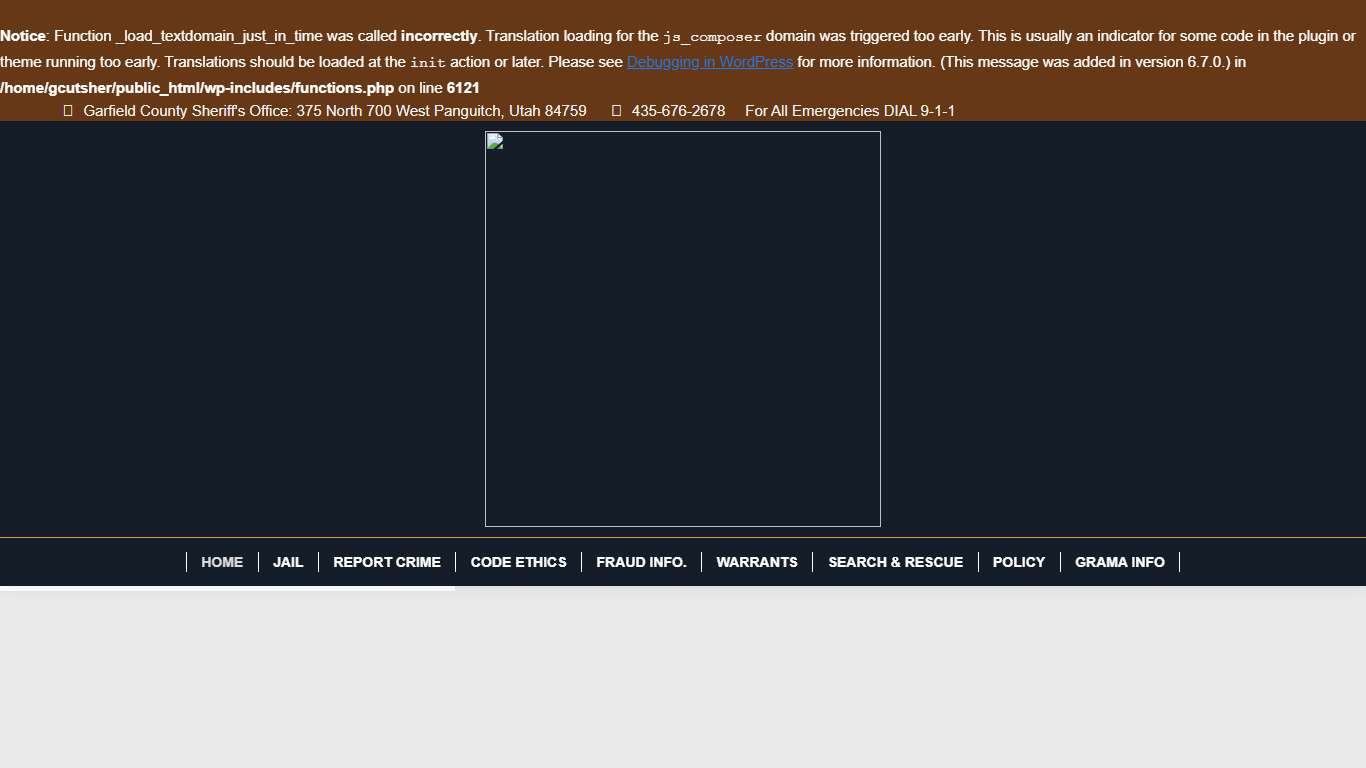The height and width of the screenshot is (768, 1366).
Task: Open the Debugging in WordPress link
Action: pos(709,62)
